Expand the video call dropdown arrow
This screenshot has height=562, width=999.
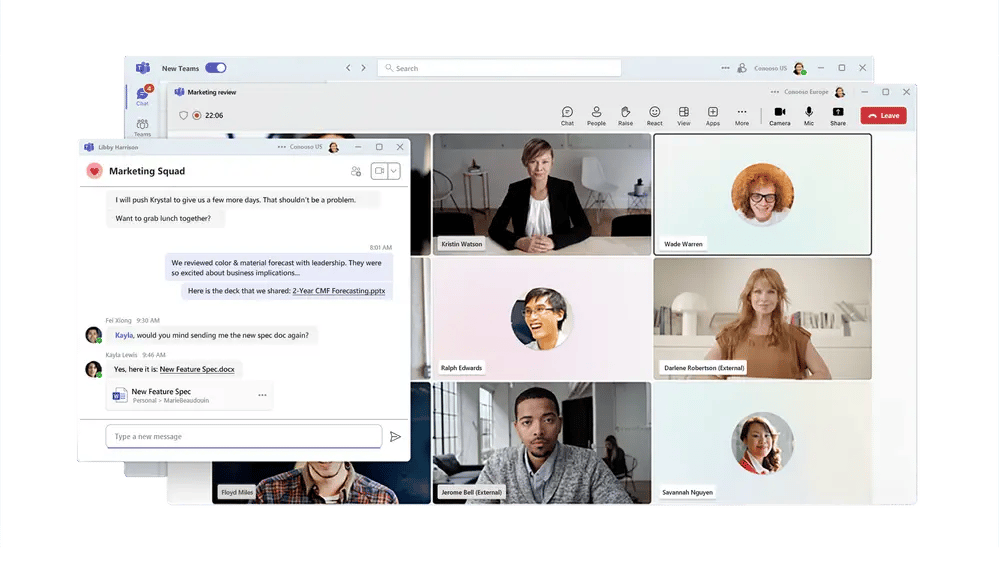pos(394,171)
